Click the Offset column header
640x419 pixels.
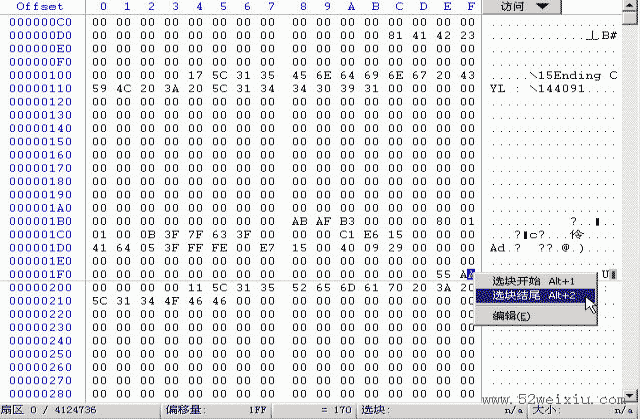40,7
